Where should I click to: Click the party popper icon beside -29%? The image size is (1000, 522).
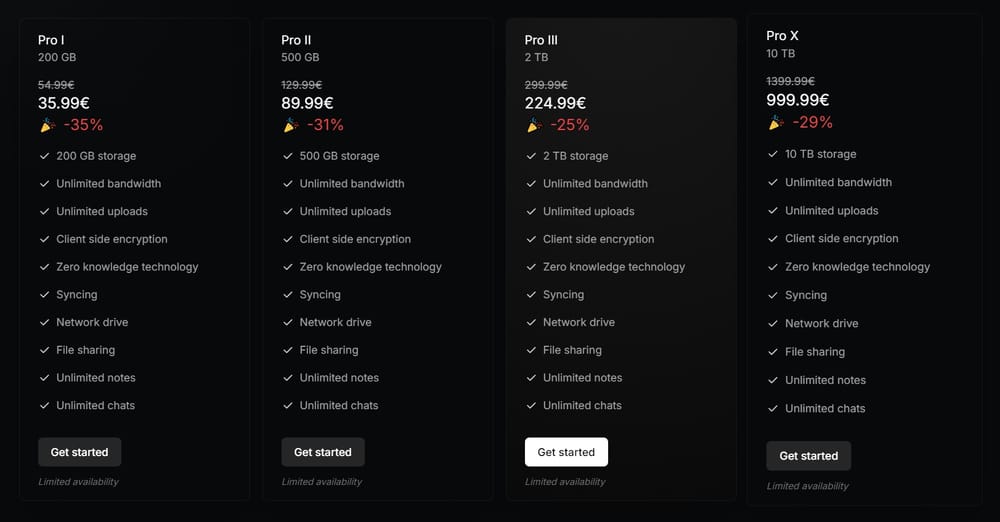(776, 122)
